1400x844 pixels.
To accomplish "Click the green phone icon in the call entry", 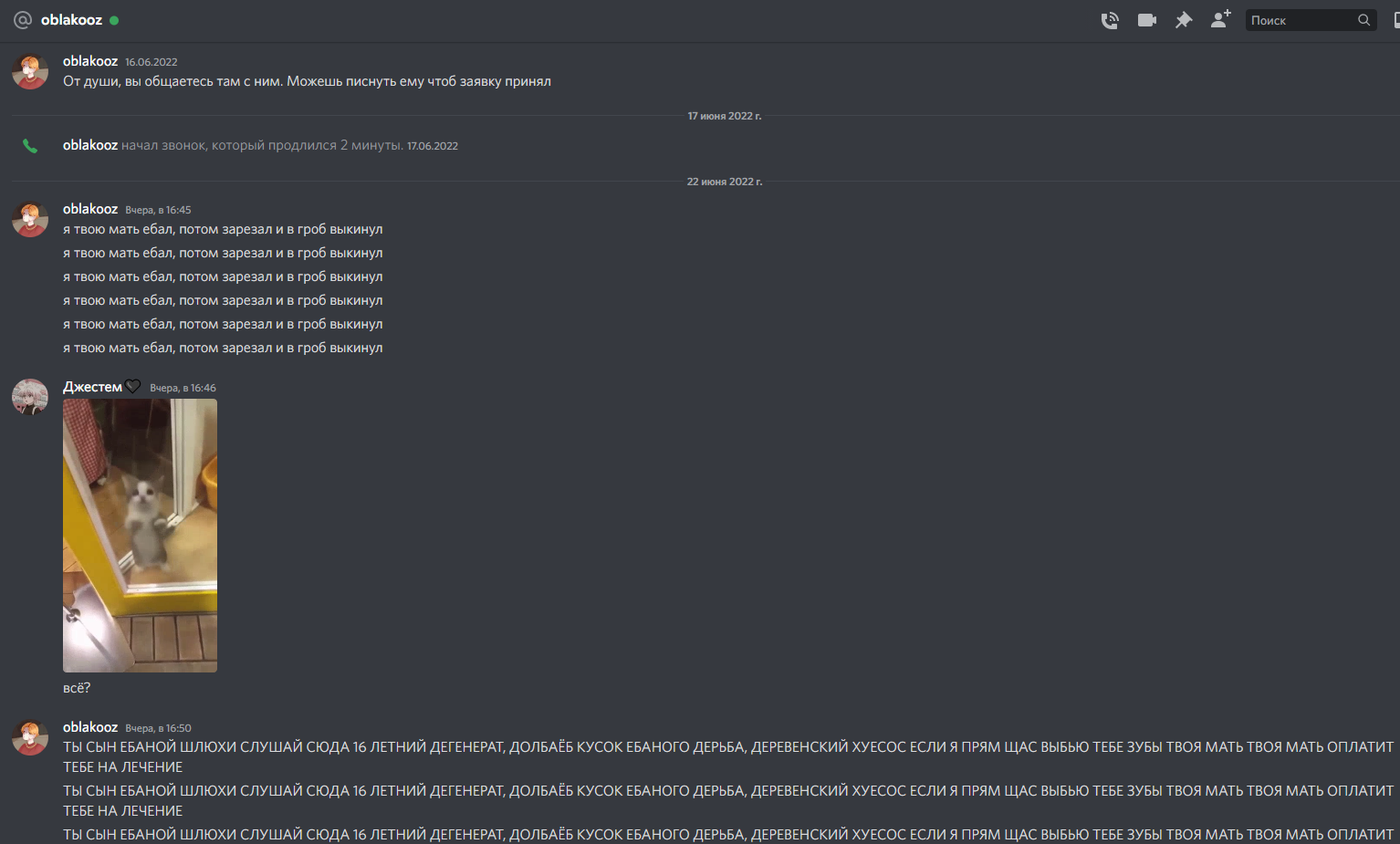I will pos(30,146).
